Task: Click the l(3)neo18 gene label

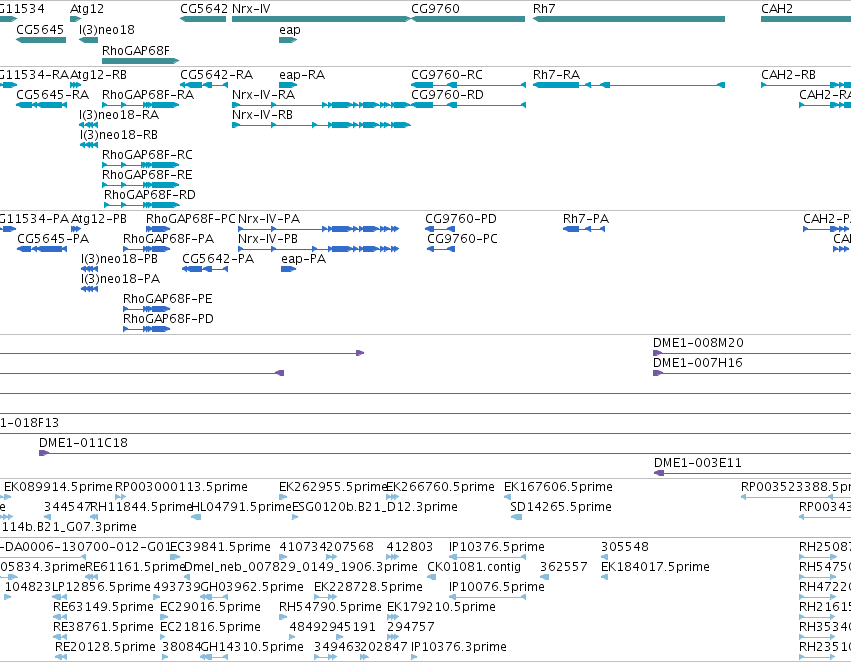Action: (x=107, y=29)
